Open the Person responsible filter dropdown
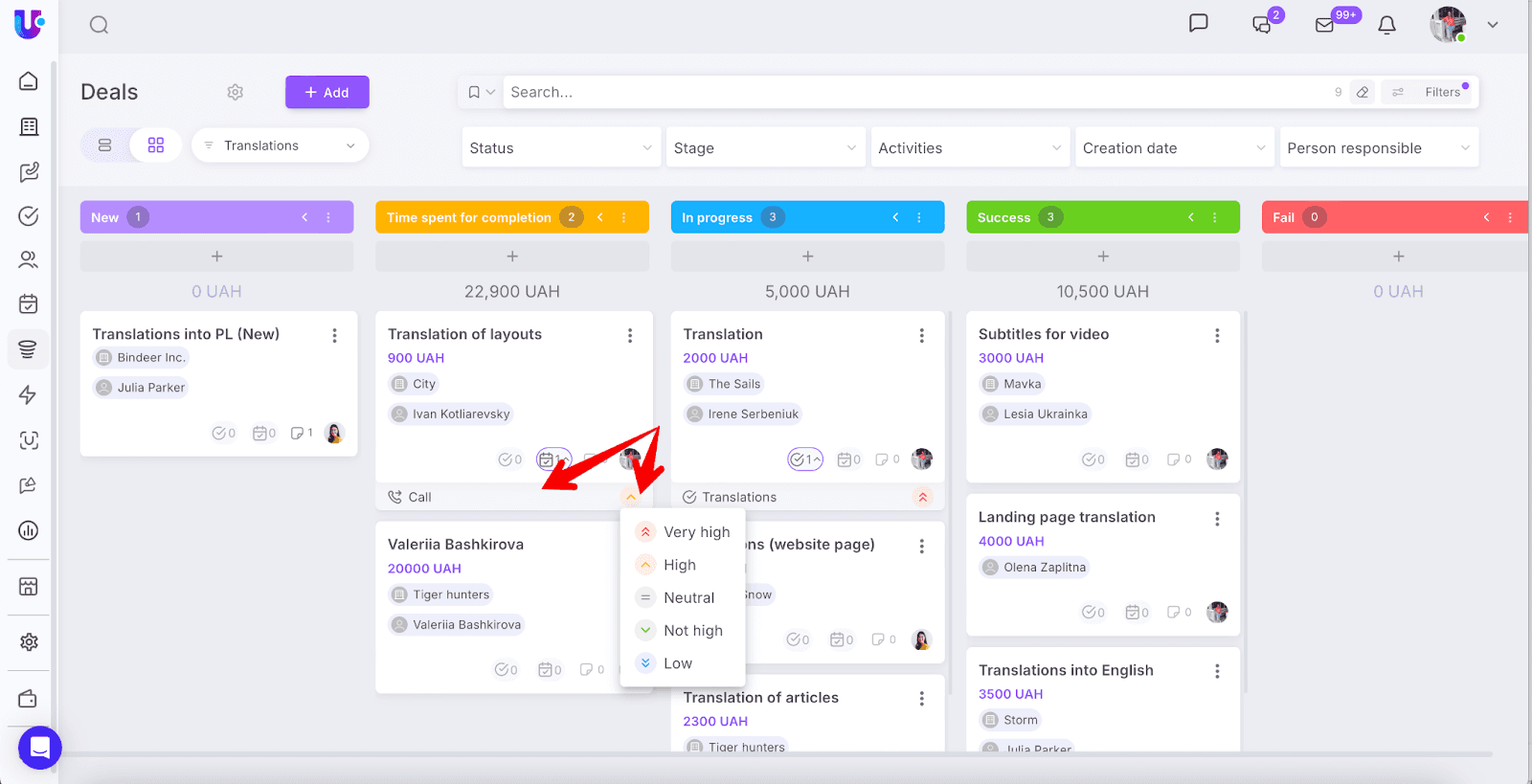Image resolution: width=1532 pixels, height=784 pixels. point(1379,147)
